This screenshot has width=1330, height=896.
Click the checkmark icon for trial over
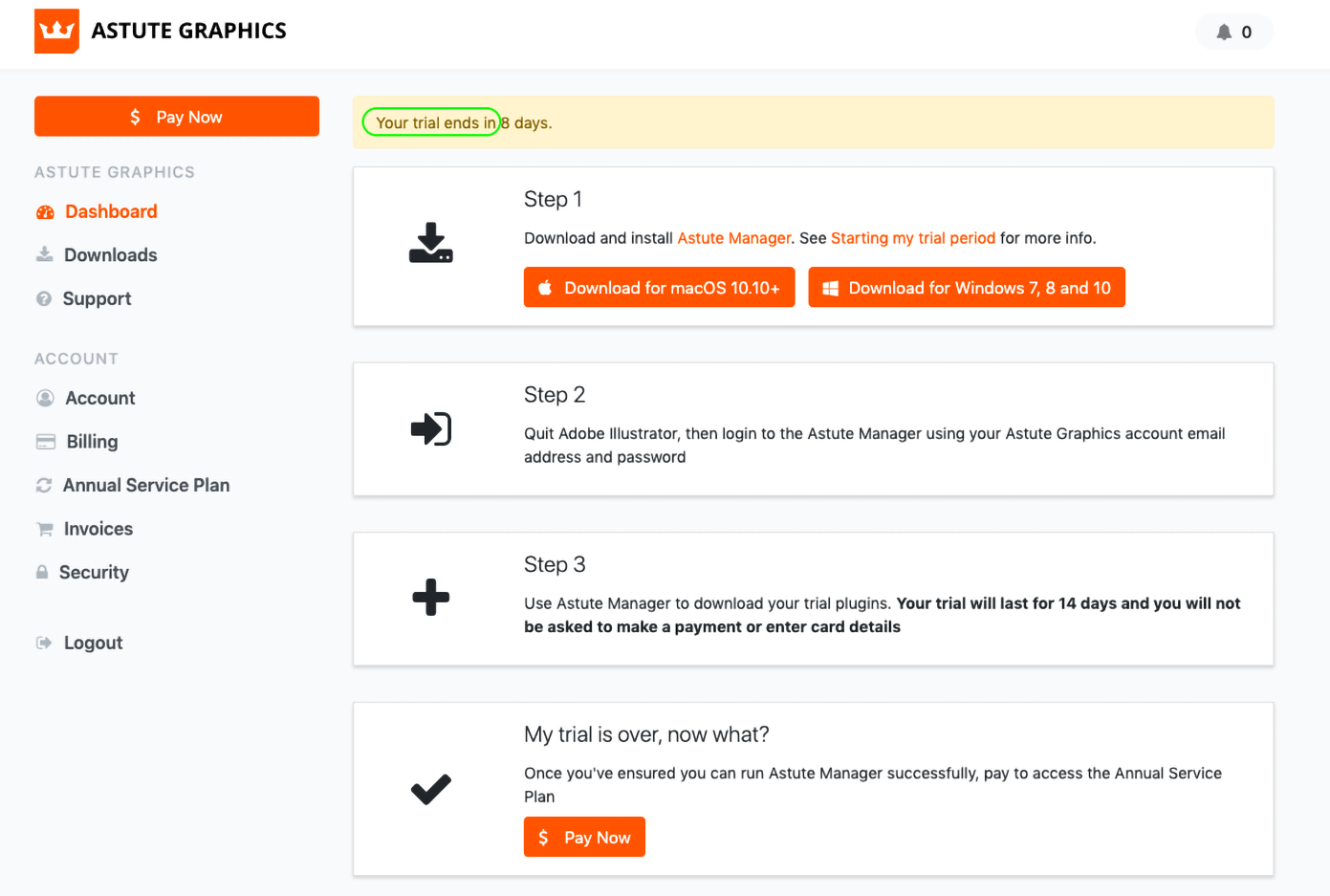pyautogui.click(x=430, y=789)
